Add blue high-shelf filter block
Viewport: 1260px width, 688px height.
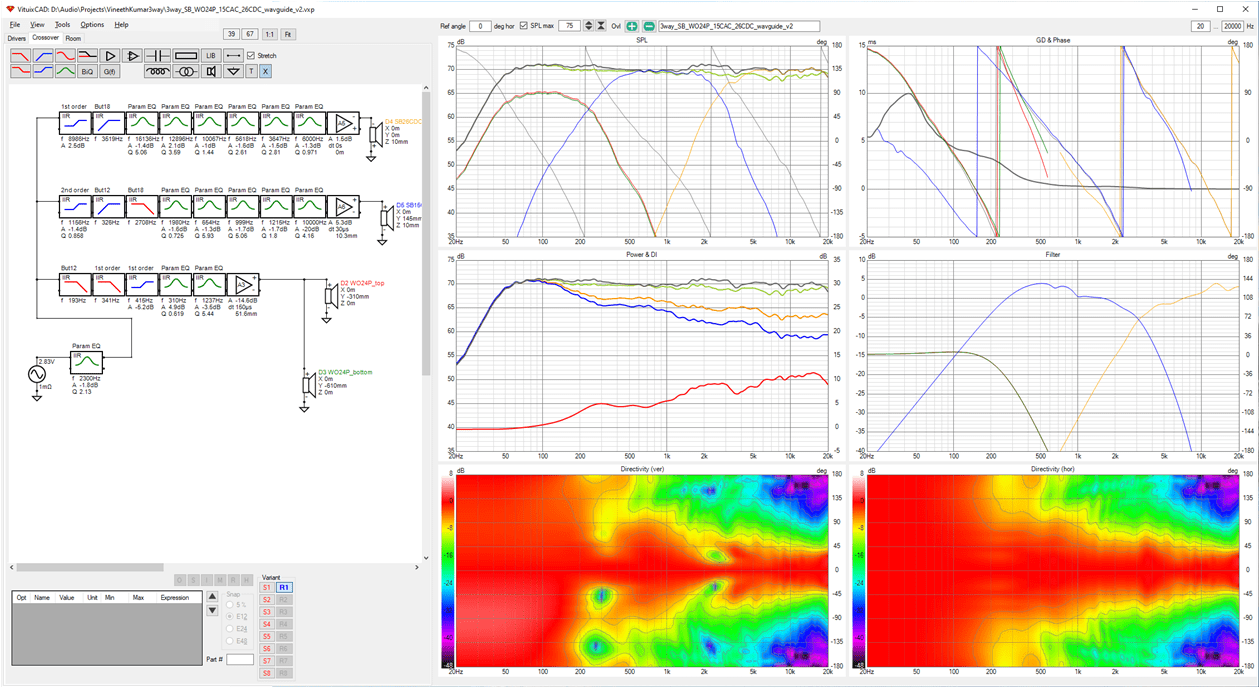point(43,72)
